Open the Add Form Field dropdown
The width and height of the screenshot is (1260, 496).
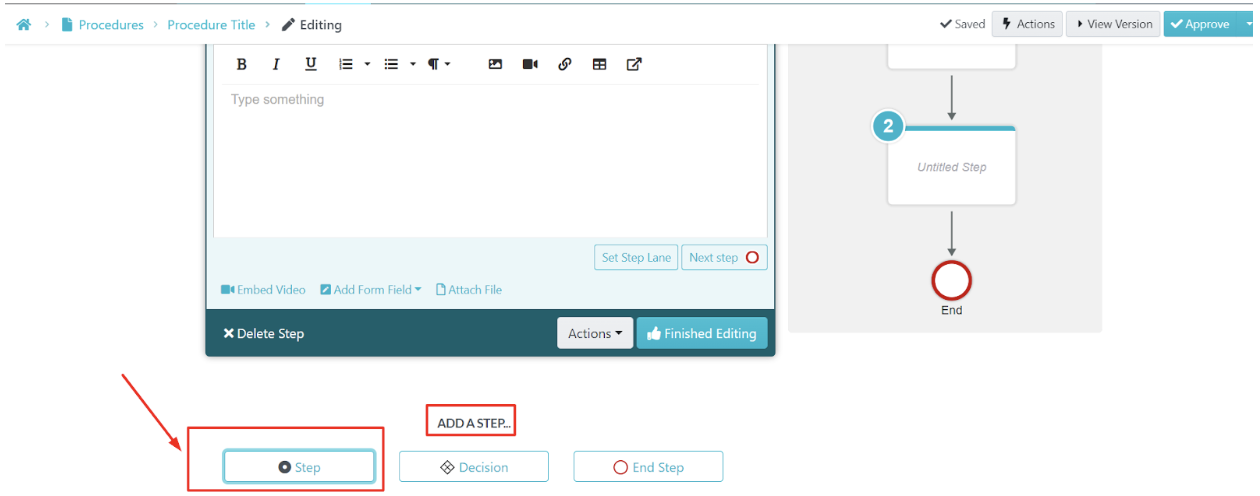click(x=371, y=290)
